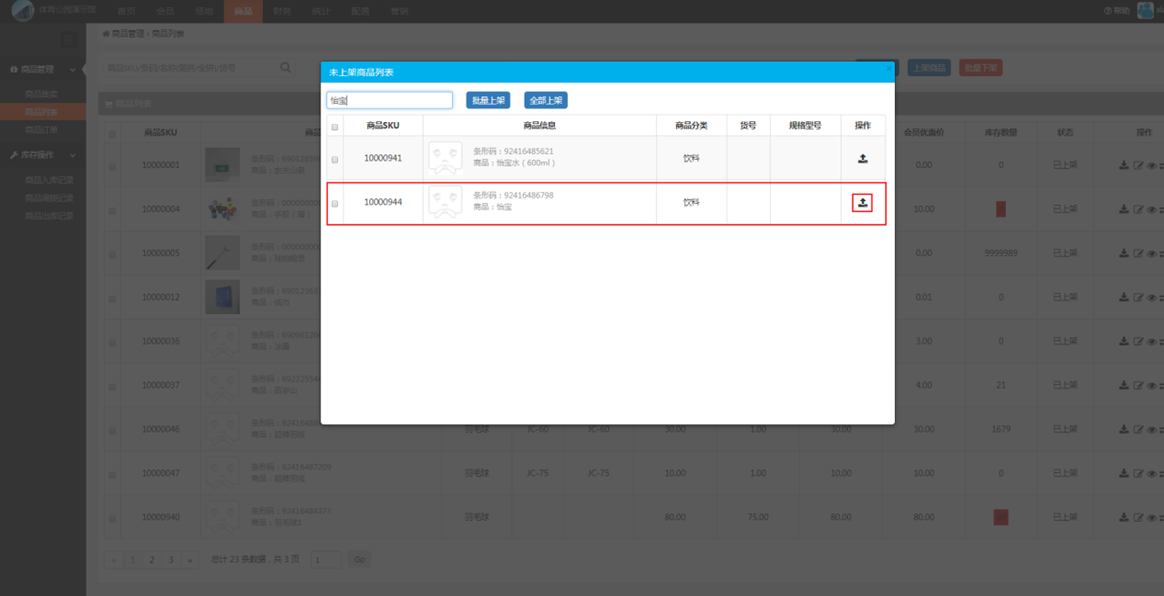This screenshot has width=1164, height=596.
Task: Go to page 3 in pagination
Action: pyautogui.click(x=171, y=560)
